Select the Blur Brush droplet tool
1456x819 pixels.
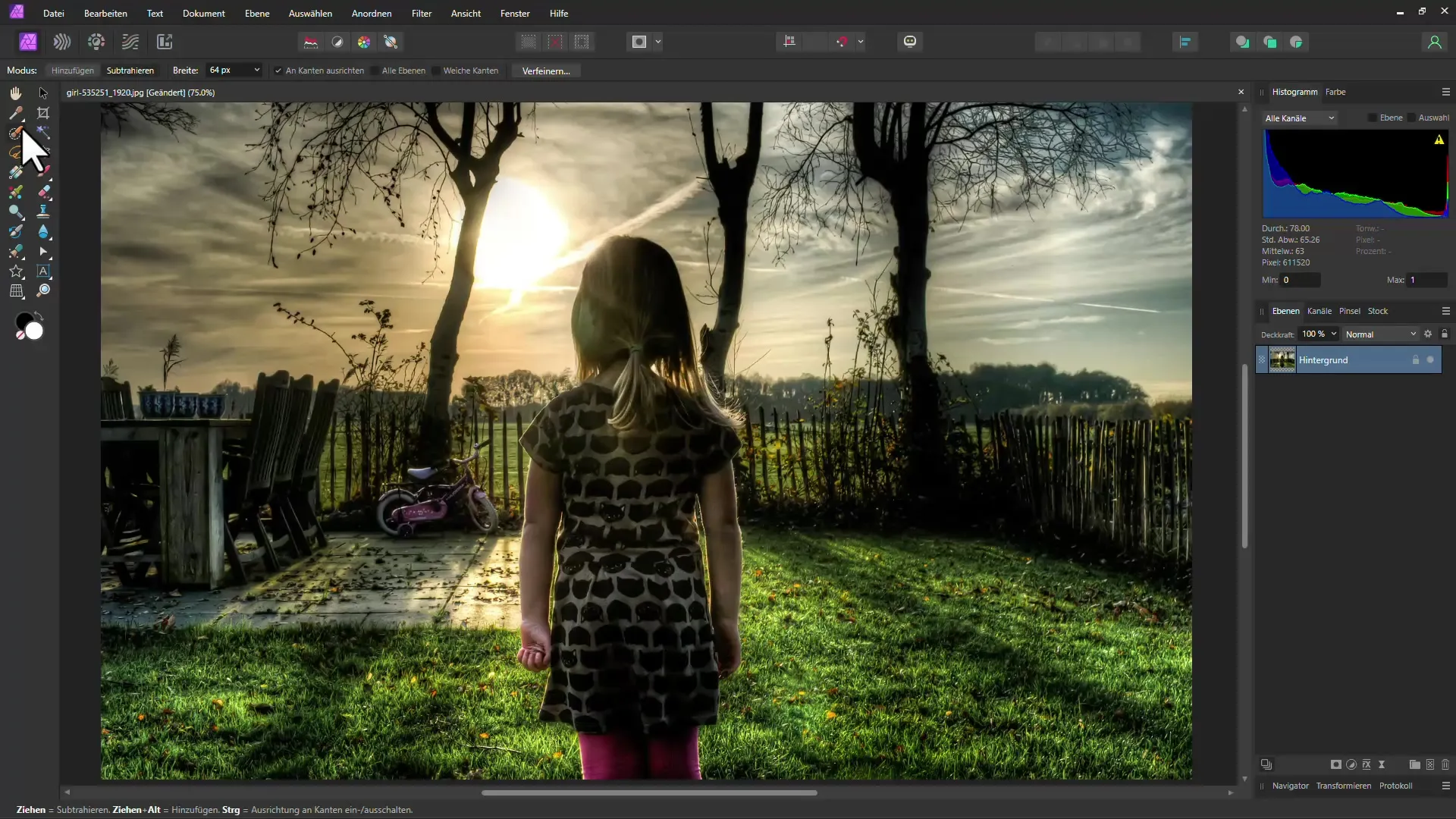point(43,231)
